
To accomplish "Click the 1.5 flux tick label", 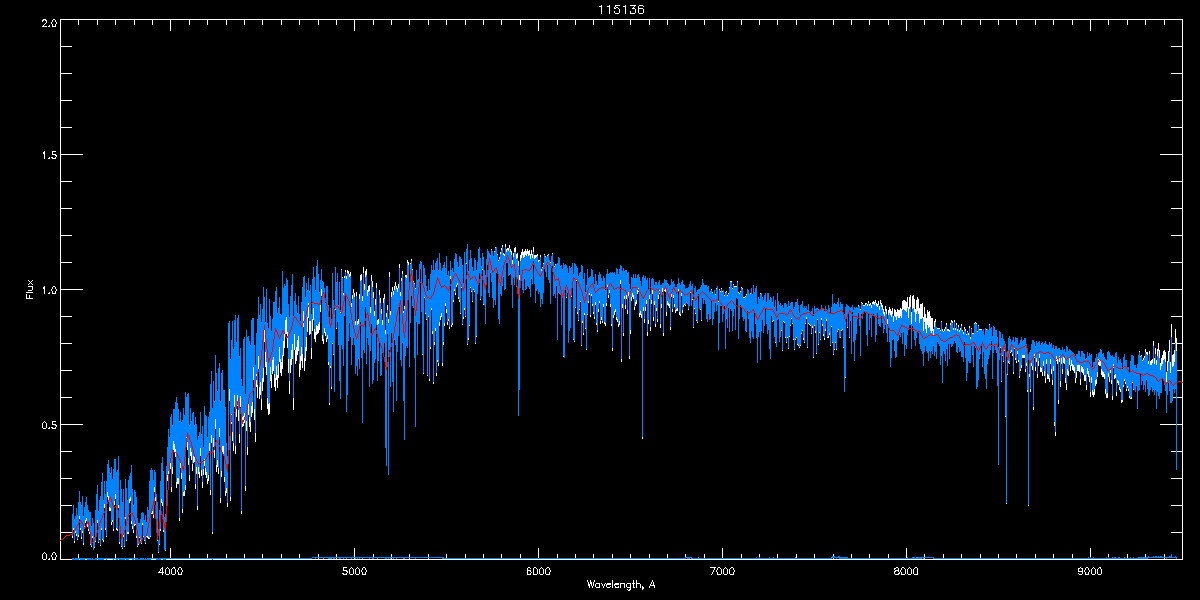I will tap(47, 156).
